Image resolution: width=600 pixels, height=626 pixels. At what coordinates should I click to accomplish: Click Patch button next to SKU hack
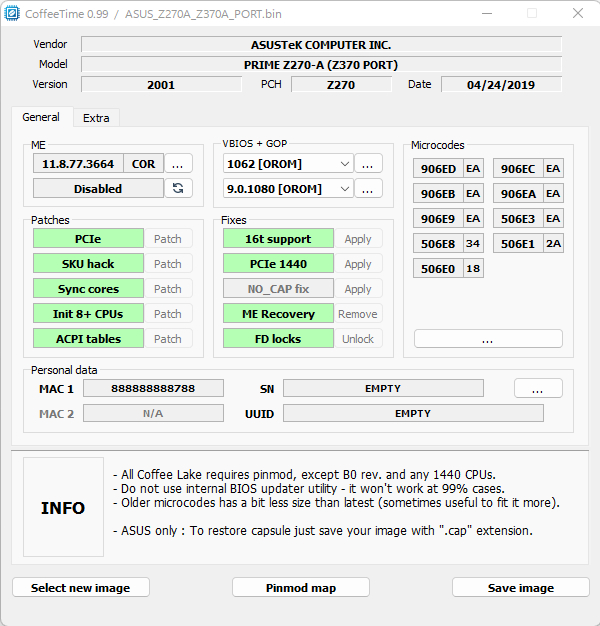[168, 264]
